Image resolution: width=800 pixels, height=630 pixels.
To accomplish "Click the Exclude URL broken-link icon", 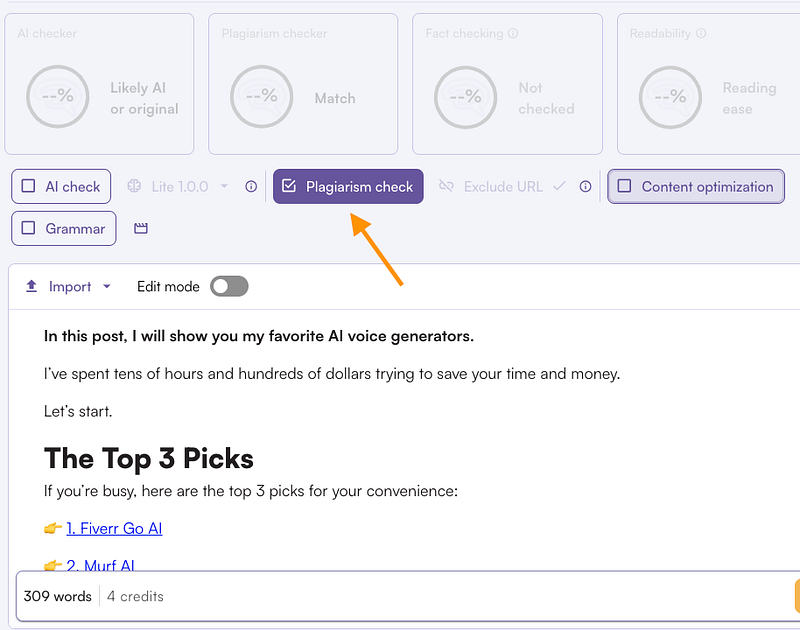I will pyautogui.click(x=446, y=186).
